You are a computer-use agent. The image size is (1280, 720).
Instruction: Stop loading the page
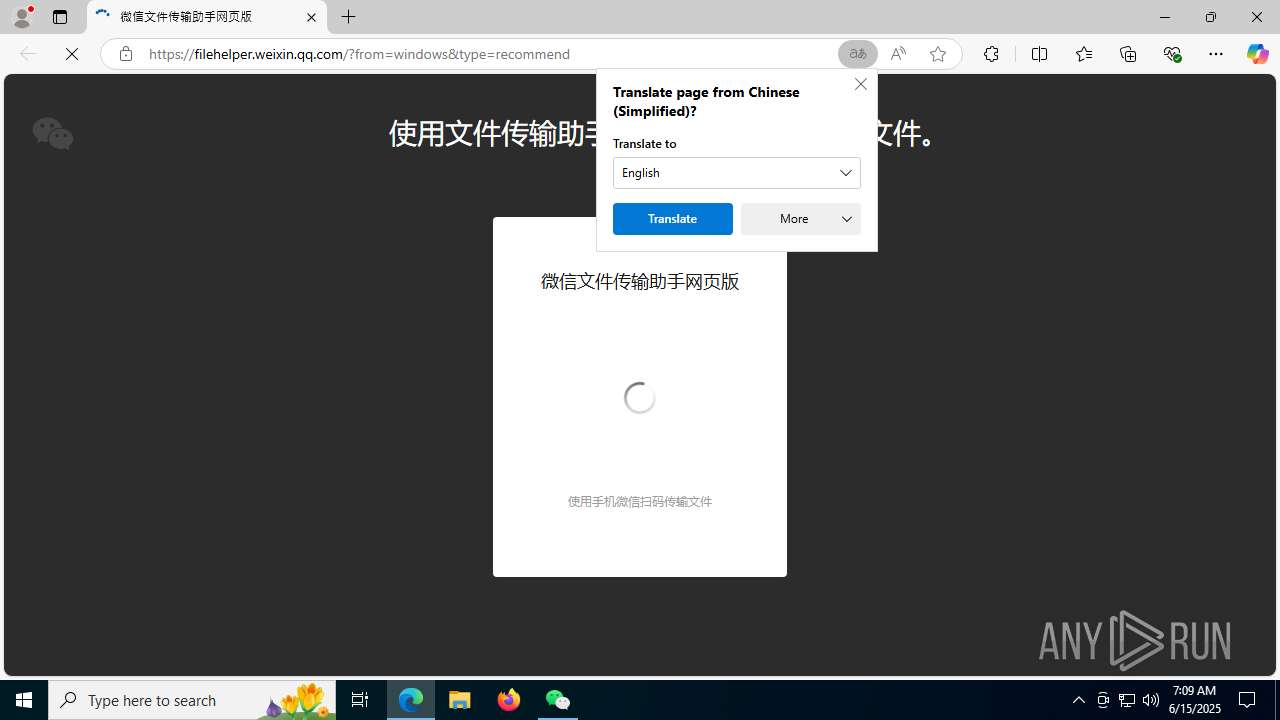point(72,54)
